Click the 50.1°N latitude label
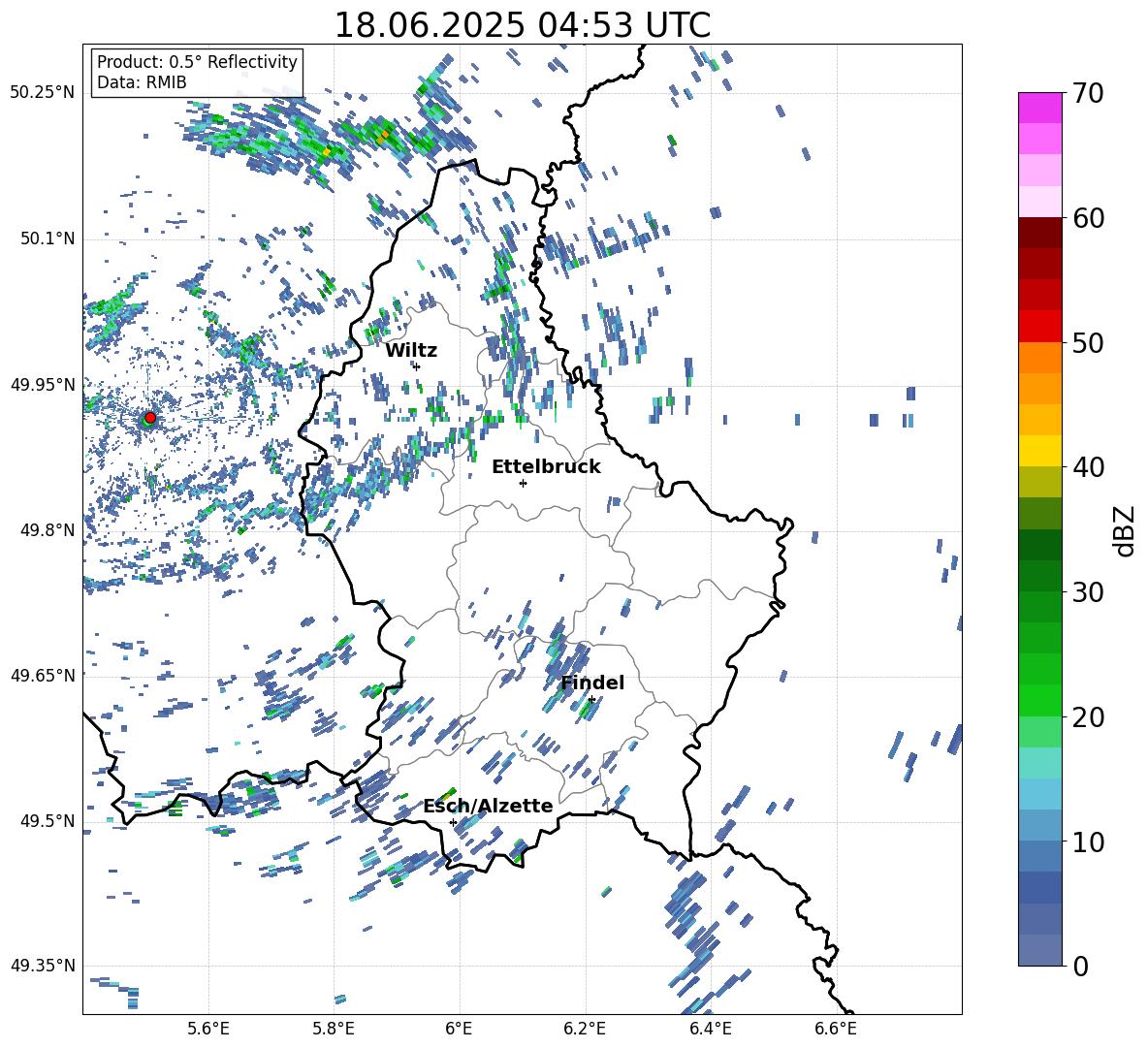 point(47,239)
